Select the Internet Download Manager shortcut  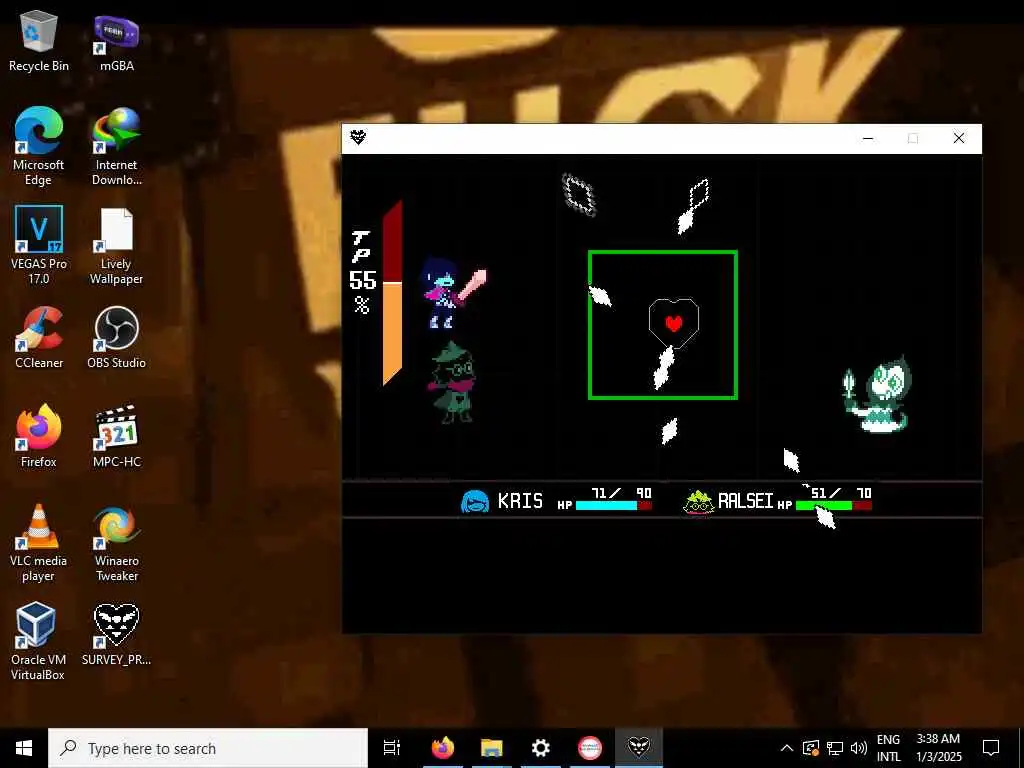point(116,146)
